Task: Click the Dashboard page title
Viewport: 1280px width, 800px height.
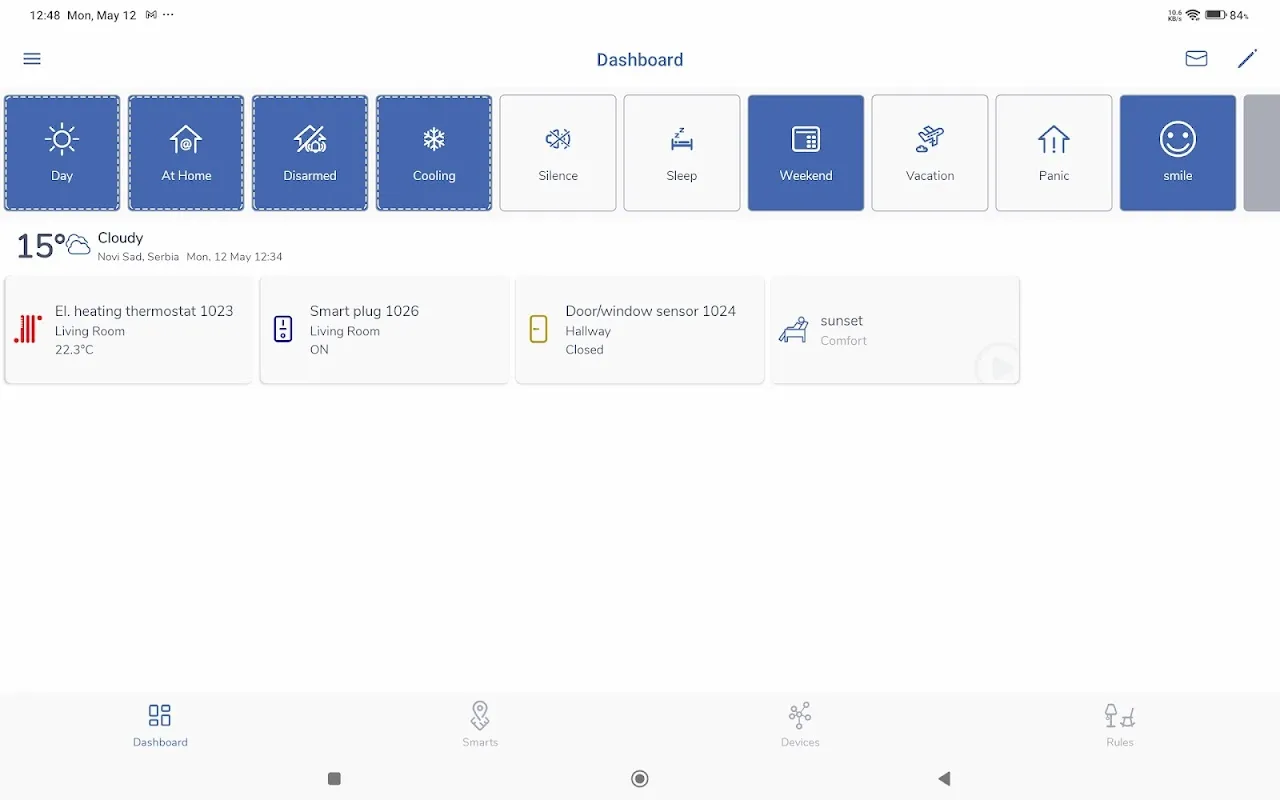Action: click(640, 60)
